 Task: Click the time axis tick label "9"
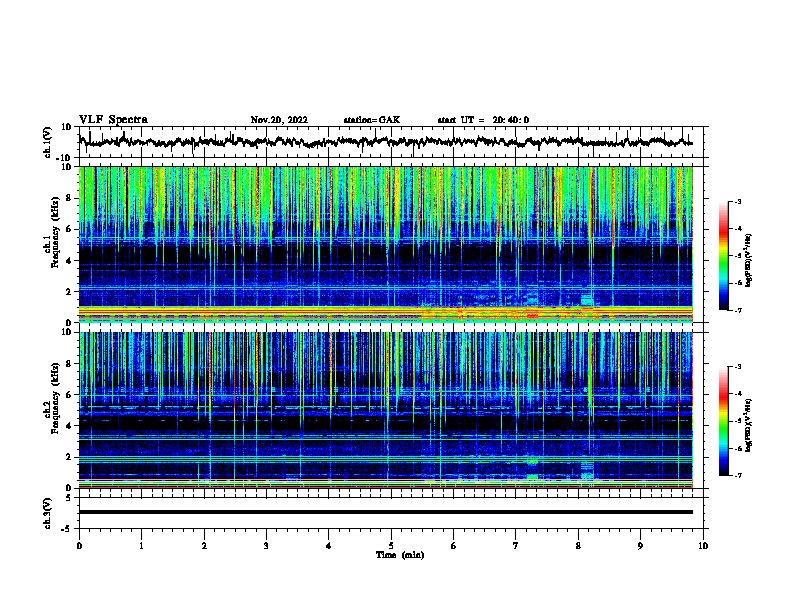coord(640,546)
